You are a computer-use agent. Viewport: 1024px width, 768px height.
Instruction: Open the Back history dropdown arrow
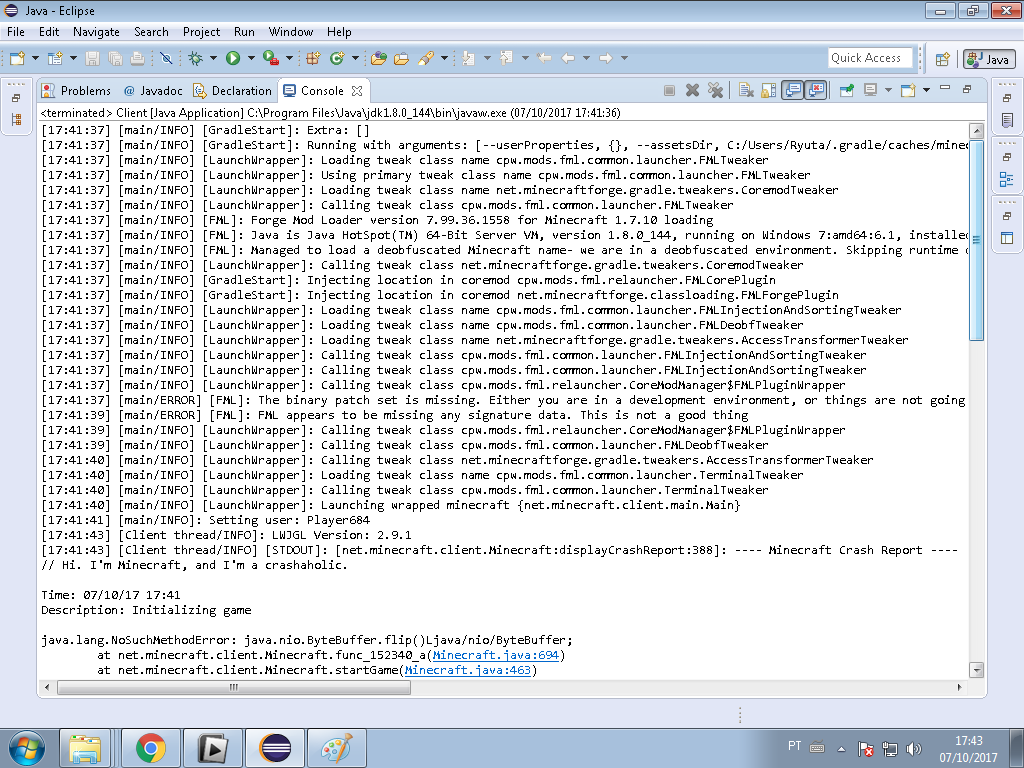pos(586,58)
